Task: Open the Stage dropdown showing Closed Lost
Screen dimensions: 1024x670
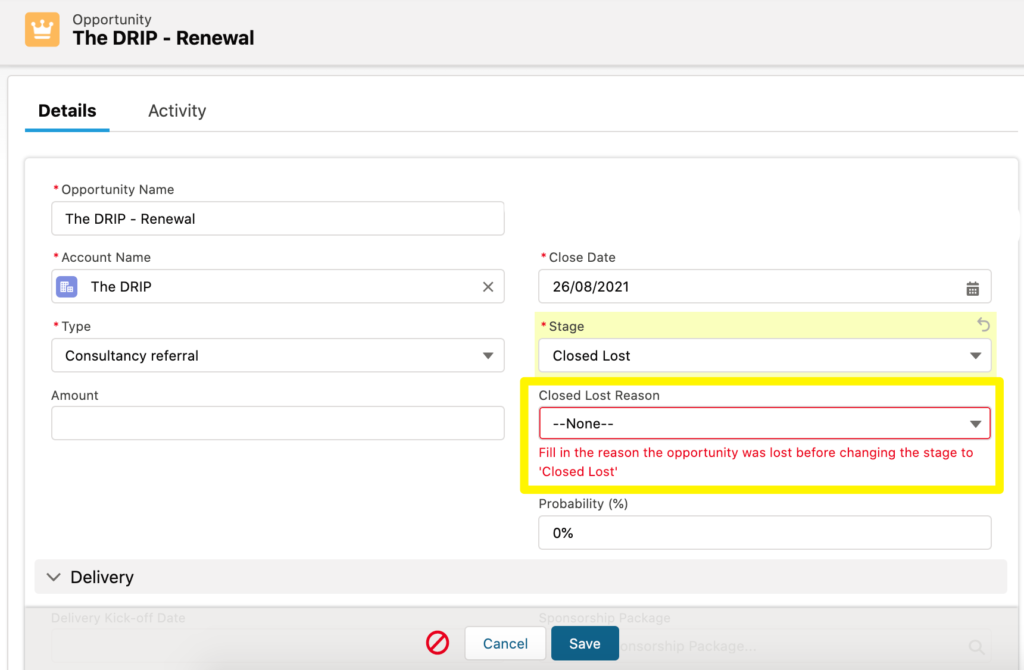Action: (x=765, y=355)
